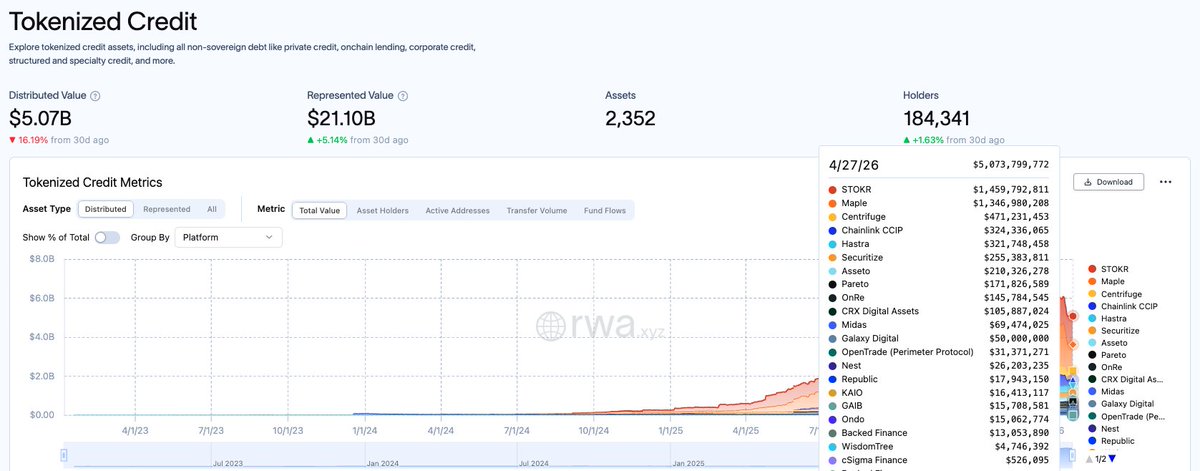1200x471 pixels.
Task: Click the Ondo row in the tooltip
Action: (x=938, y=420)
